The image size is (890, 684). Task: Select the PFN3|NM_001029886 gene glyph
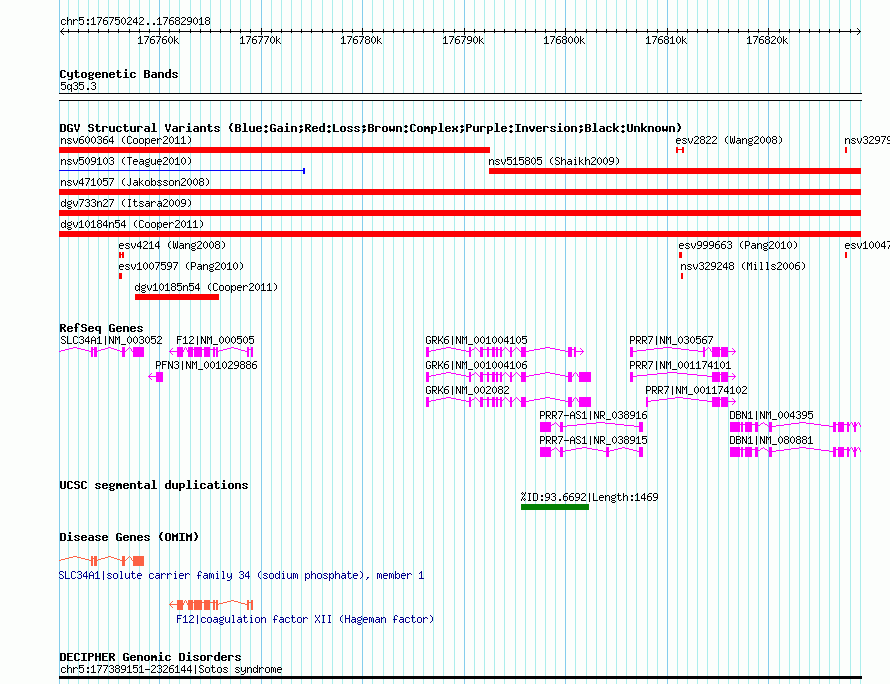[156, 377]
